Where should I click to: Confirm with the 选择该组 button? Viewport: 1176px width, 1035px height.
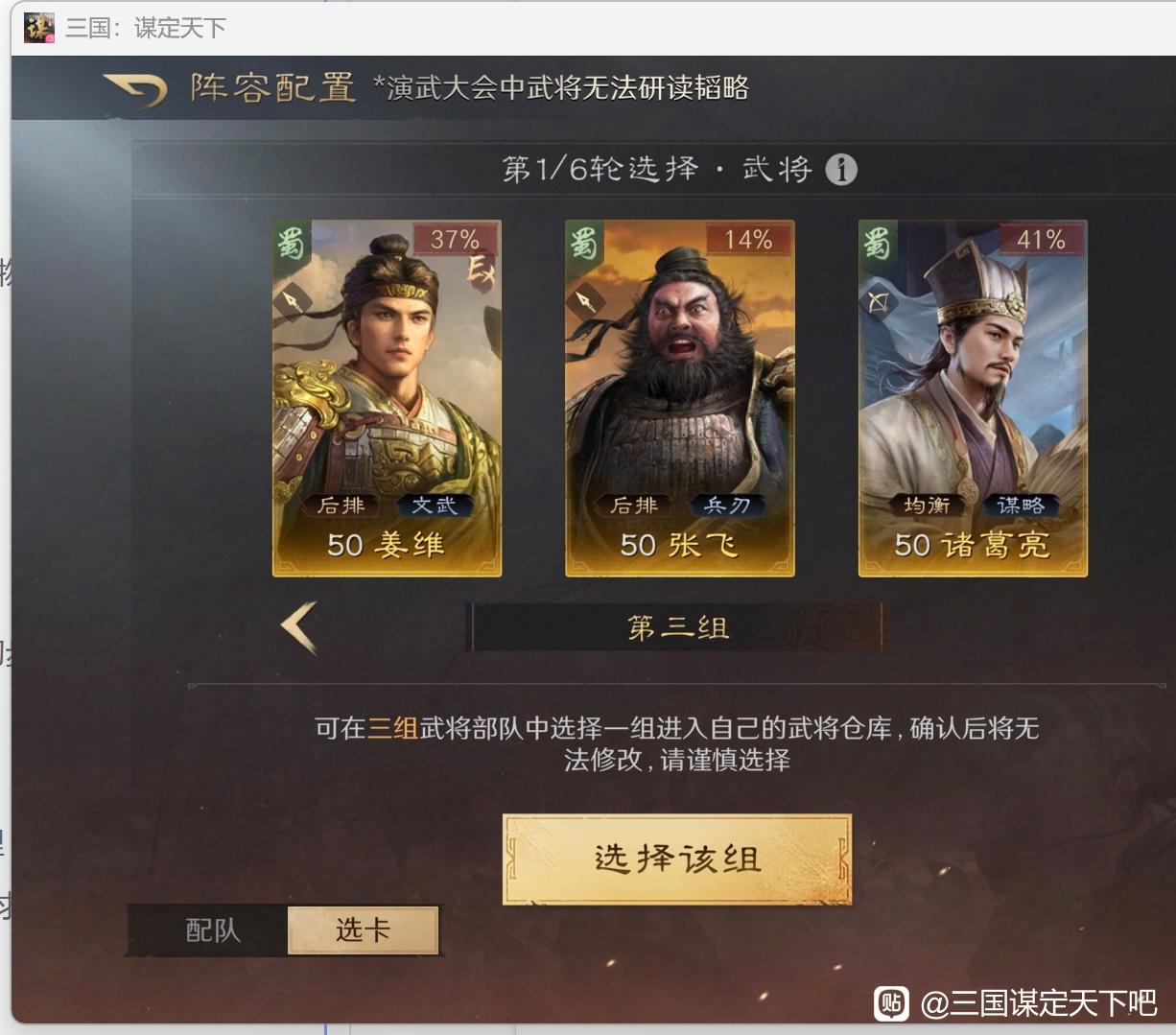677,859
